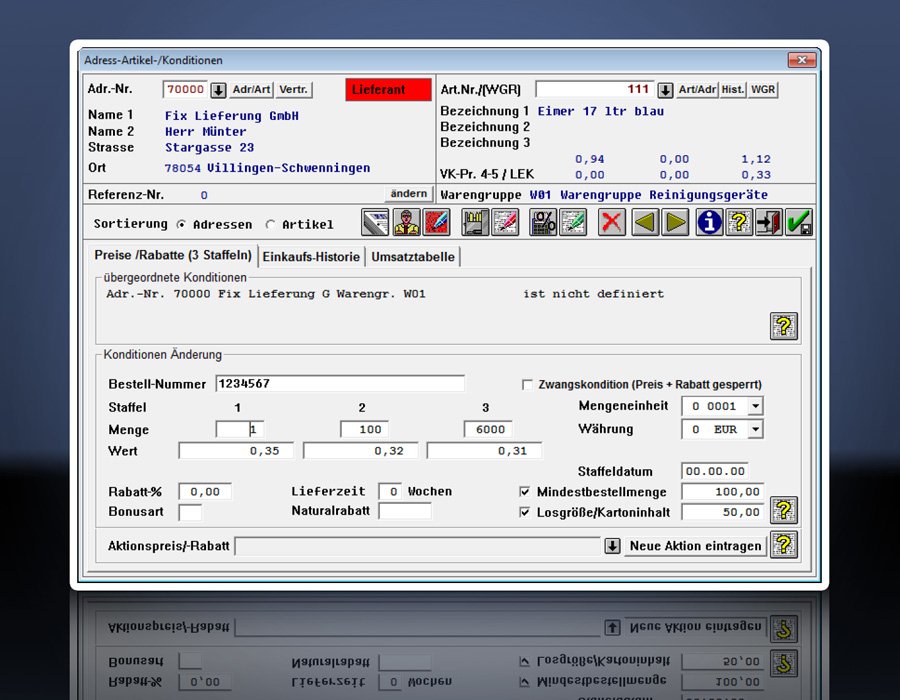900x700 pixels.
Task: Toggle the Losgröße/Kartoninhalt checkbox
Action: coord(525,512)
